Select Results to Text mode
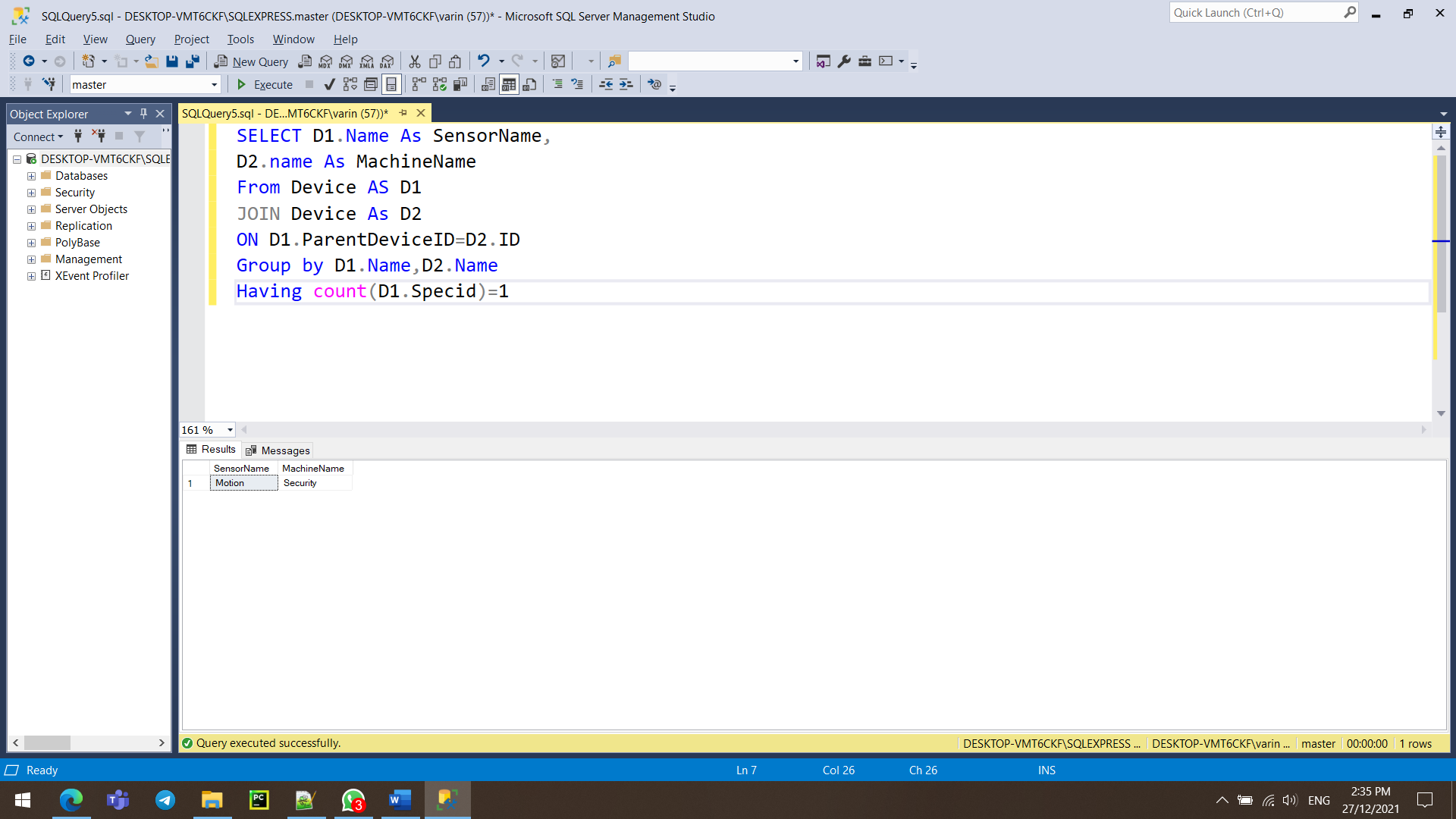 tap(488, 84)
